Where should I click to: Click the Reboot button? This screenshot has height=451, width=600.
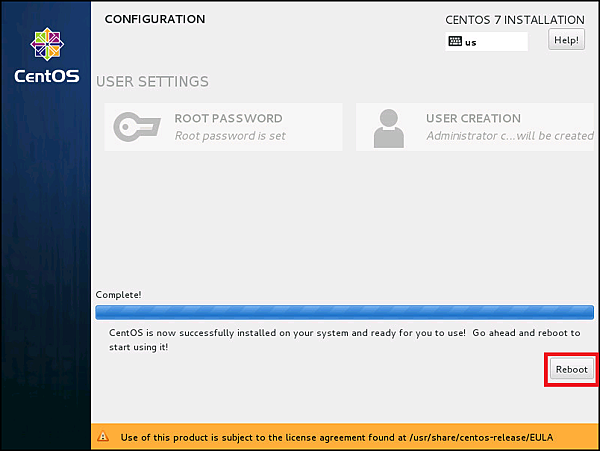click(572, 369)
